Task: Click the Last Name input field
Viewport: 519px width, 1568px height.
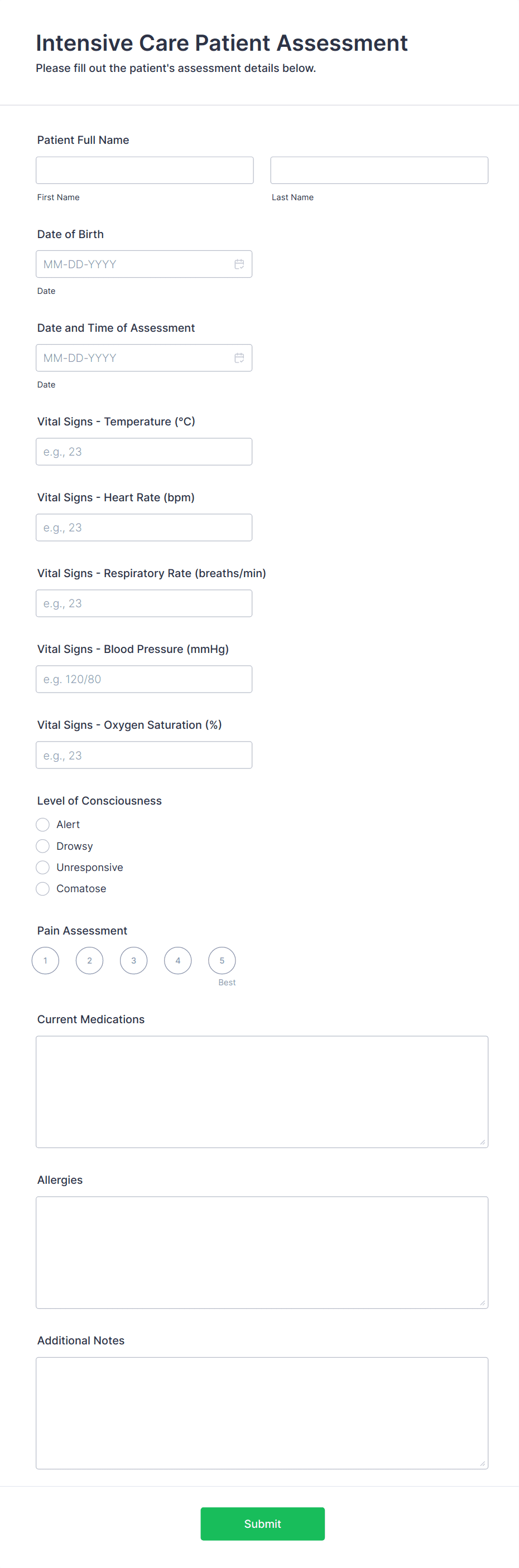Action: click(379, 170)
